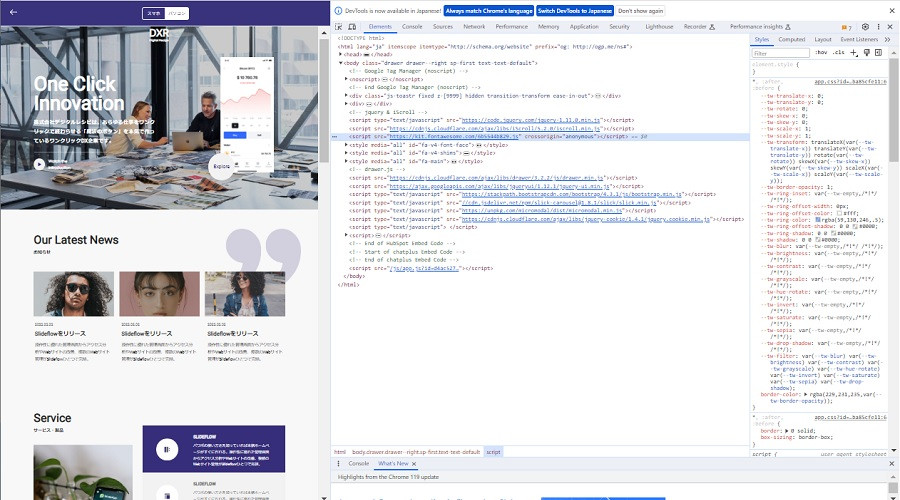Open the kit.fontawesome.com script link
The width and height of the screenshot is (900, 500).
455,137
